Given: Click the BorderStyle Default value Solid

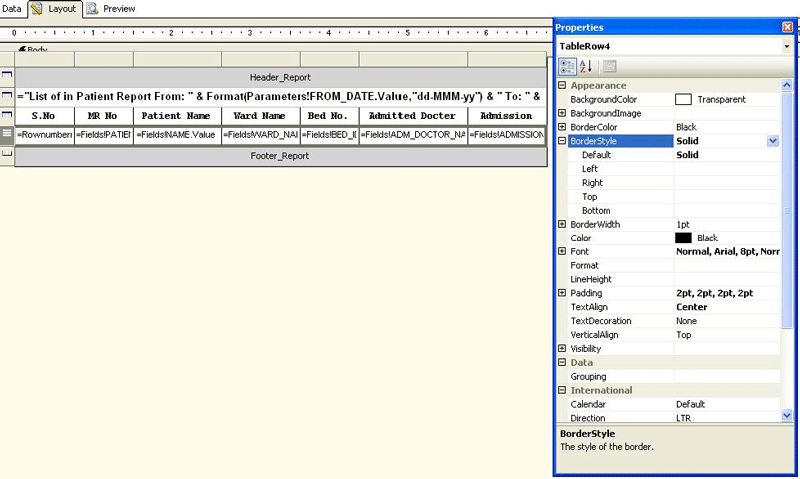Looking at the screenshot, I should (727, 155).
